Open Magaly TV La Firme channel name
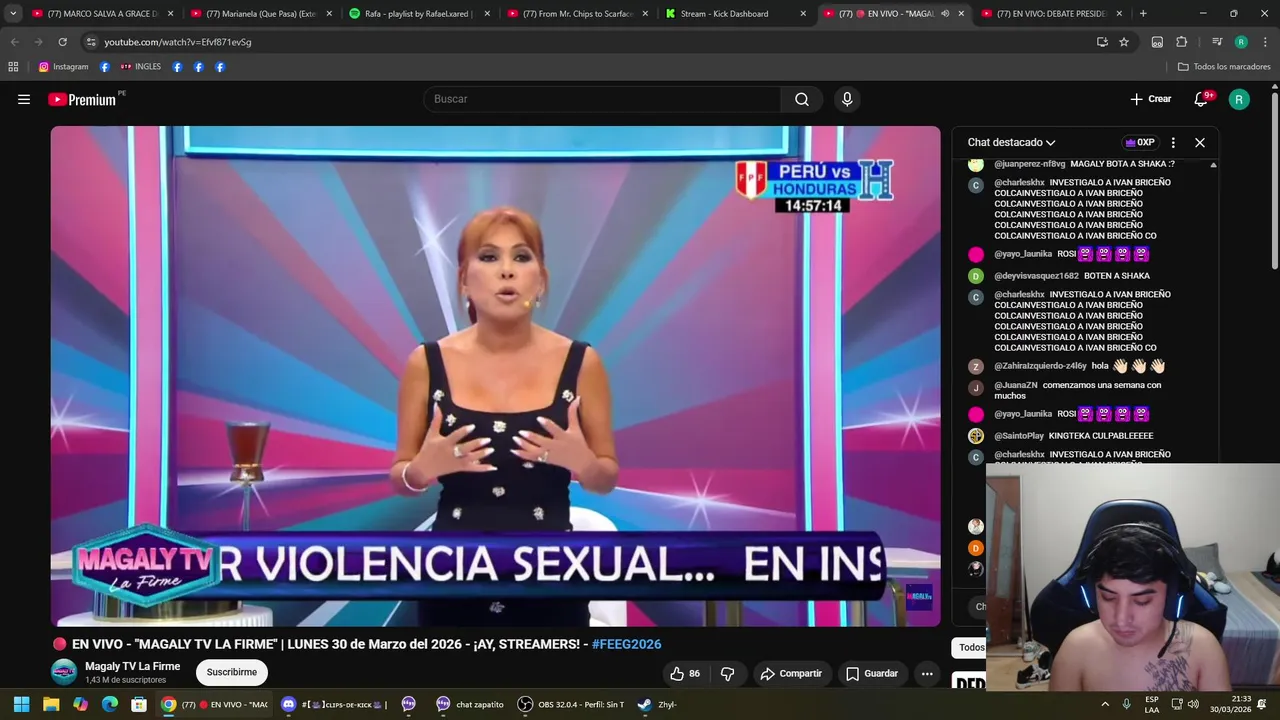The width and height of the screenshot is (1280, 720). pos(132,666)
